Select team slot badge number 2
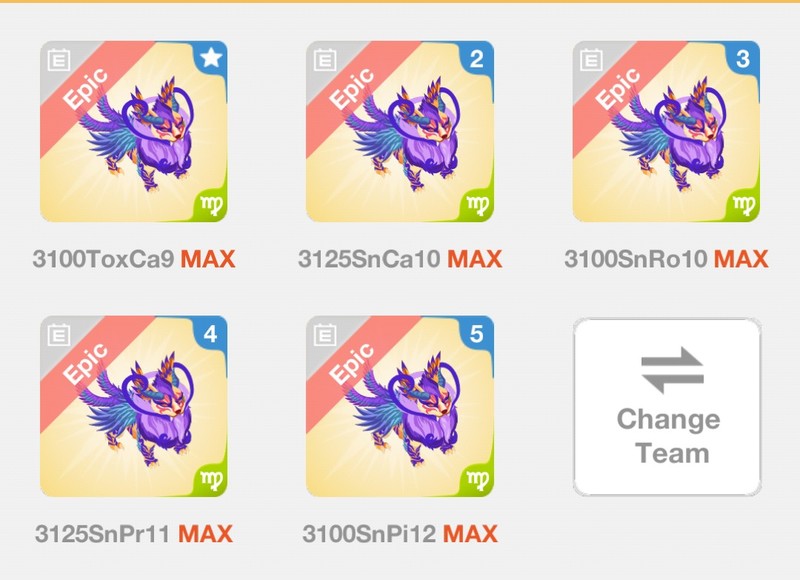Viewport: 800px width, 580px height. (x=477, y=59)
